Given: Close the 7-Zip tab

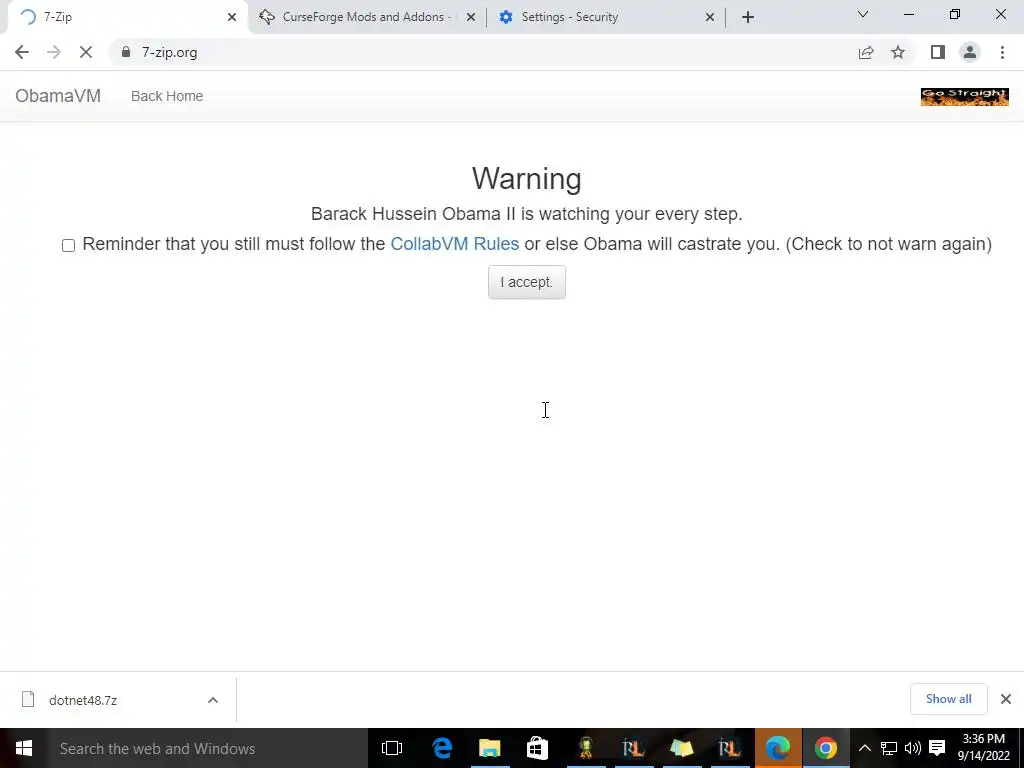Looking at the screenshot, I should point(232,17).
